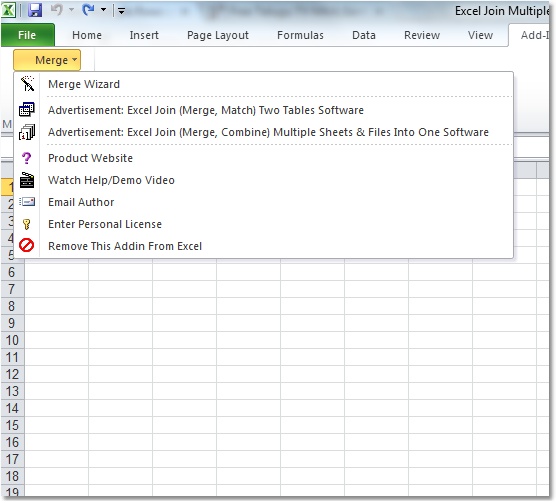Click the key license icon
Image resolution: width=556 pixels, height=503 pixels.
coord(27,224)
